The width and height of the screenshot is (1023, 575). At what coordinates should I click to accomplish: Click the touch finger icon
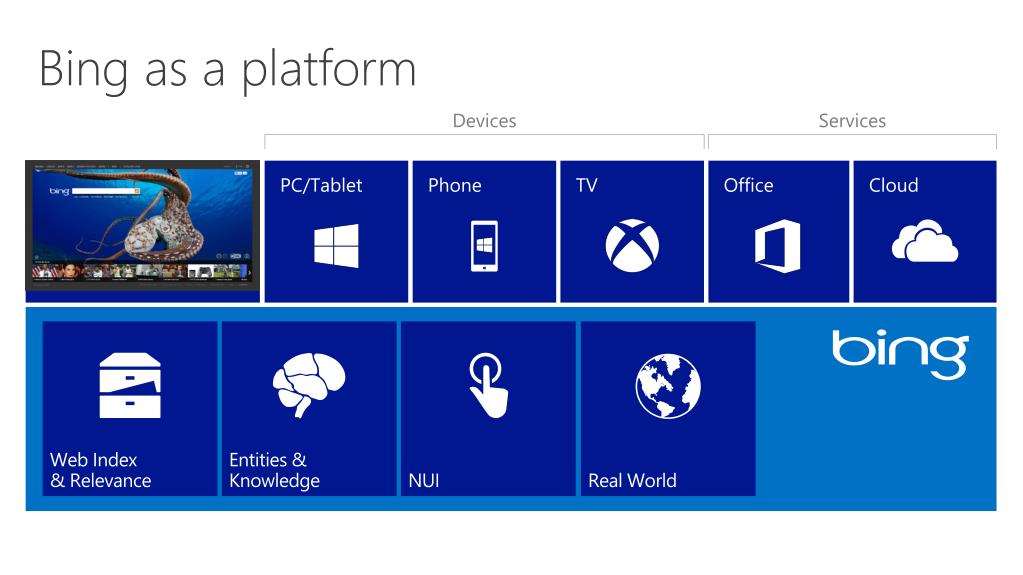coord(488,385)
